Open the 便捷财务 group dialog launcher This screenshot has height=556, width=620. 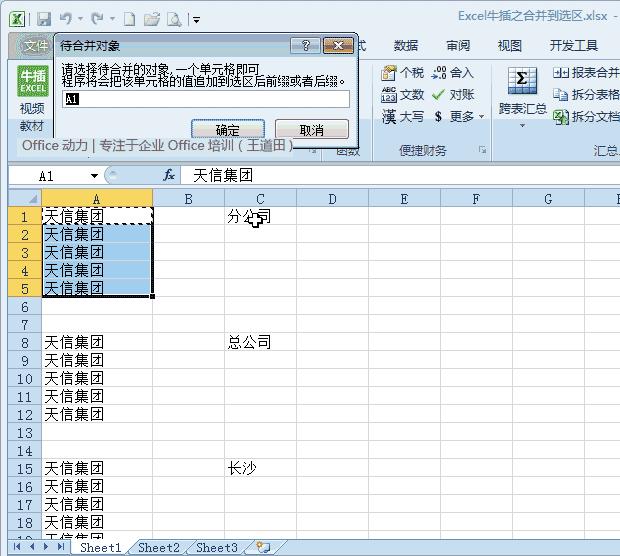tap(482, 149)
